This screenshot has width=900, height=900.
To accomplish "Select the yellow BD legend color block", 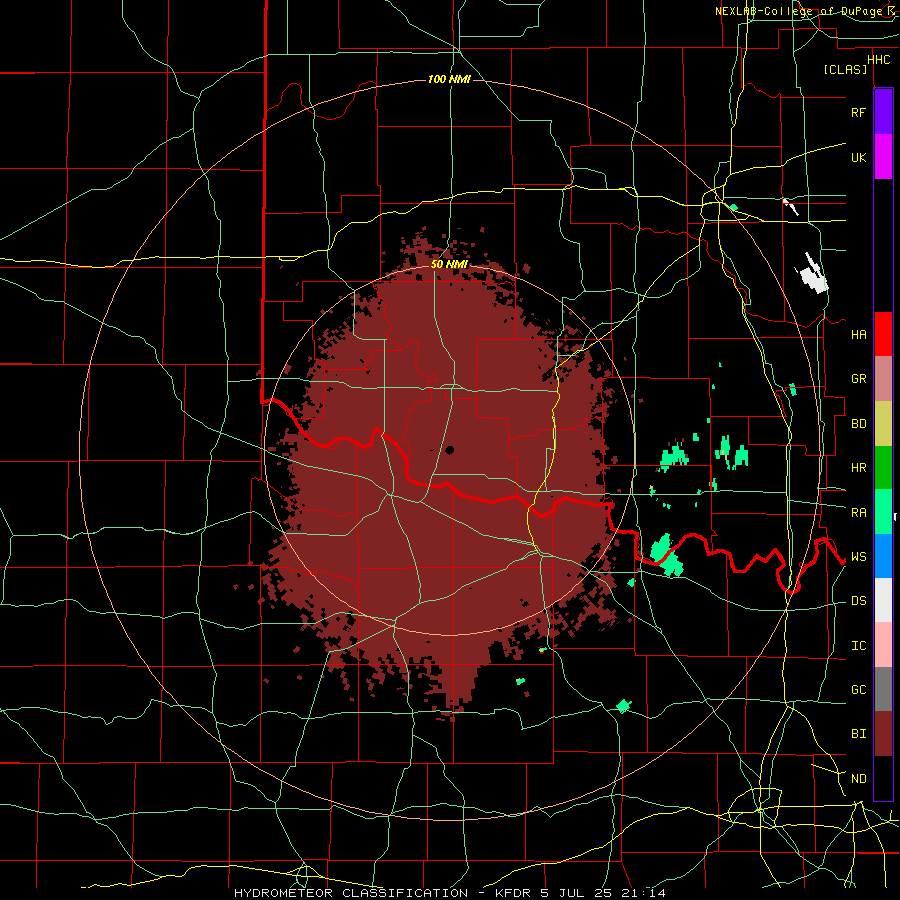I will (883, 423).
